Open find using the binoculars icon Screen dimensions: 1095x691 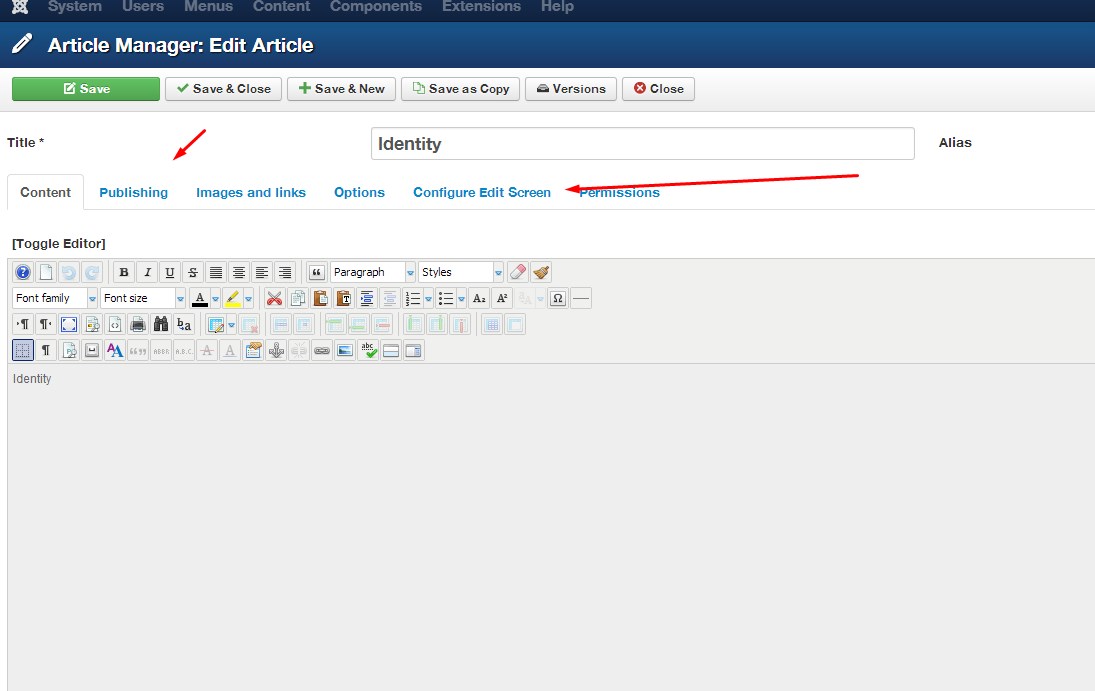click(x=161, y=324)
